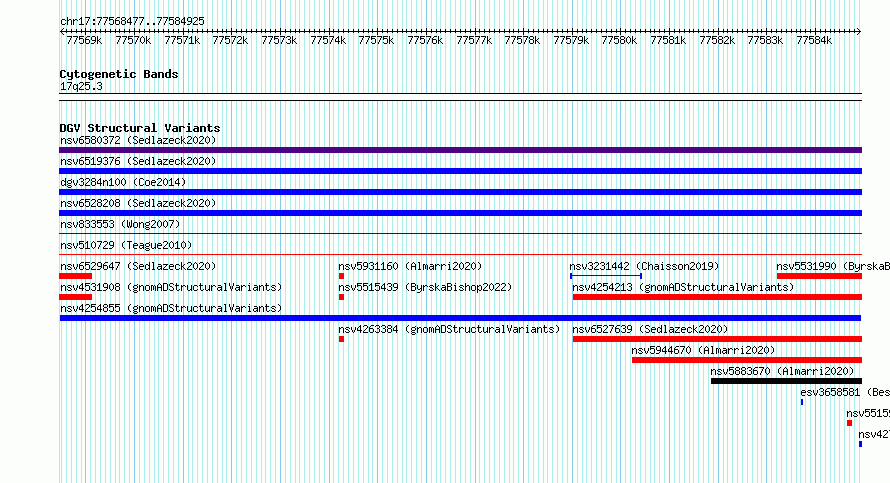Open the nsv5944670 (Almarri2020) variant label
This screenshot has width=890, height=483.
(x=703, y=350)
